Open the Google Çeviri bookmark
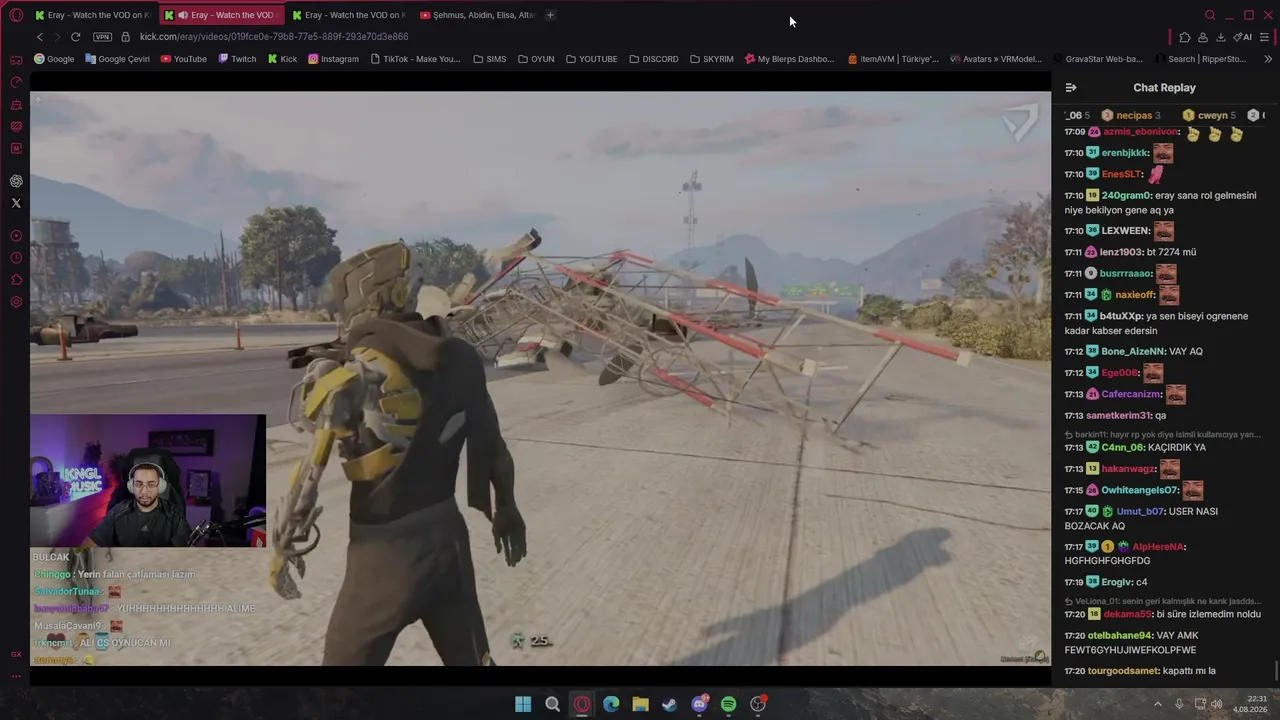This screenshot has height=720, width=1280. coord(117,59)
